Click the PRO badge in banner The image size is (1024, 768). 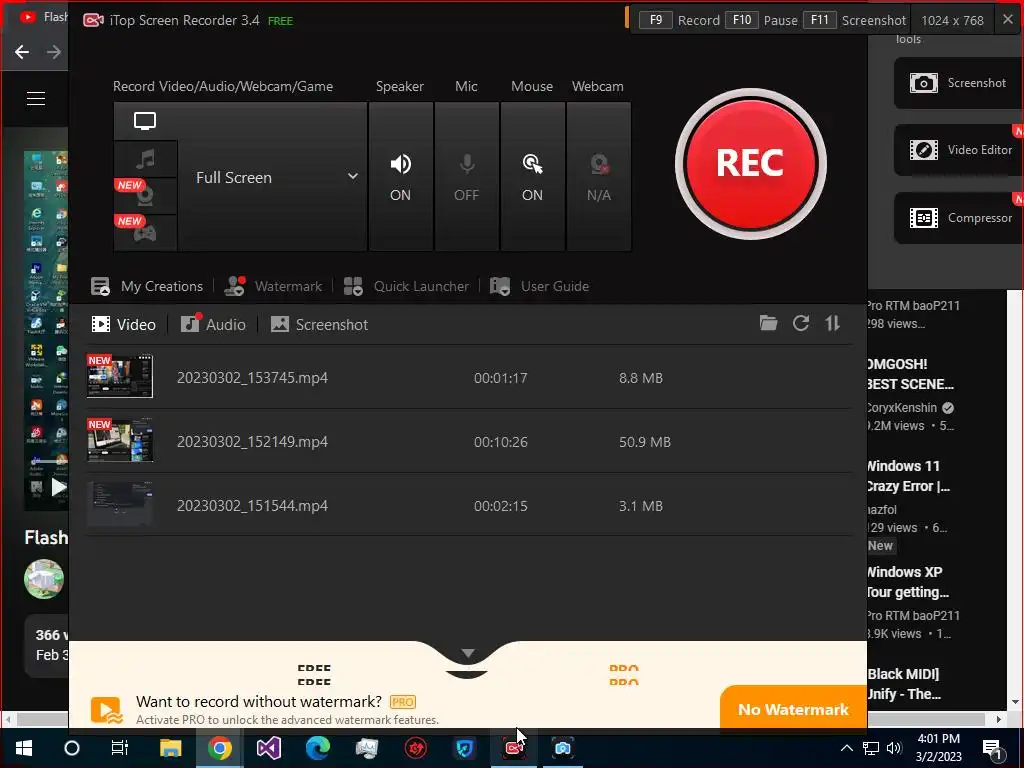click(x=402, y=702)
